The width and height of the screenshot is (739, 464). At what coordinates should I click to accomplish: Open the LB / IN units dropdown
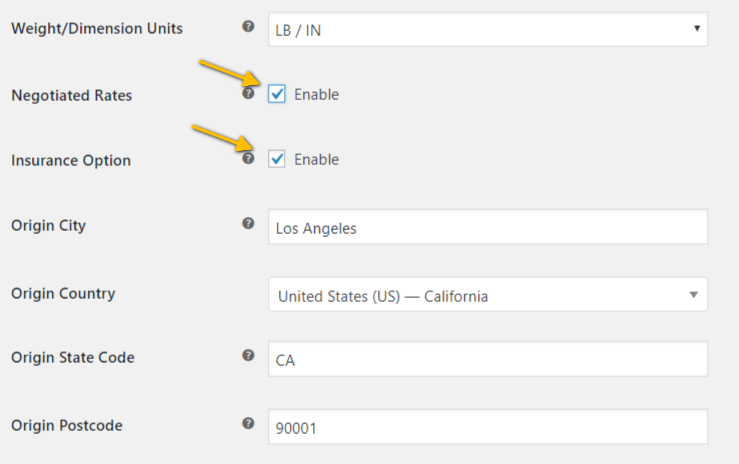[488, 29]
